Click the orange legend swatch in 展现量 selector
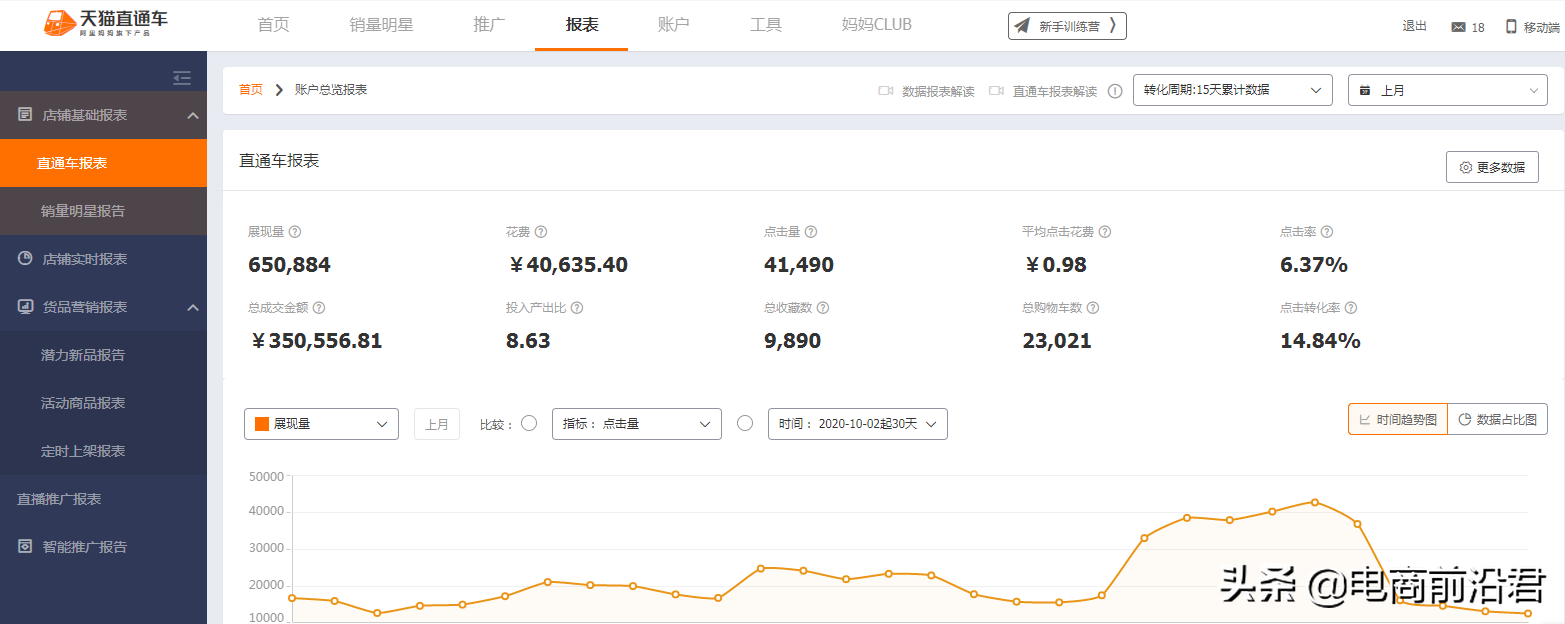Viewport: 1565px width, 624px height. [x=260, y=423]
